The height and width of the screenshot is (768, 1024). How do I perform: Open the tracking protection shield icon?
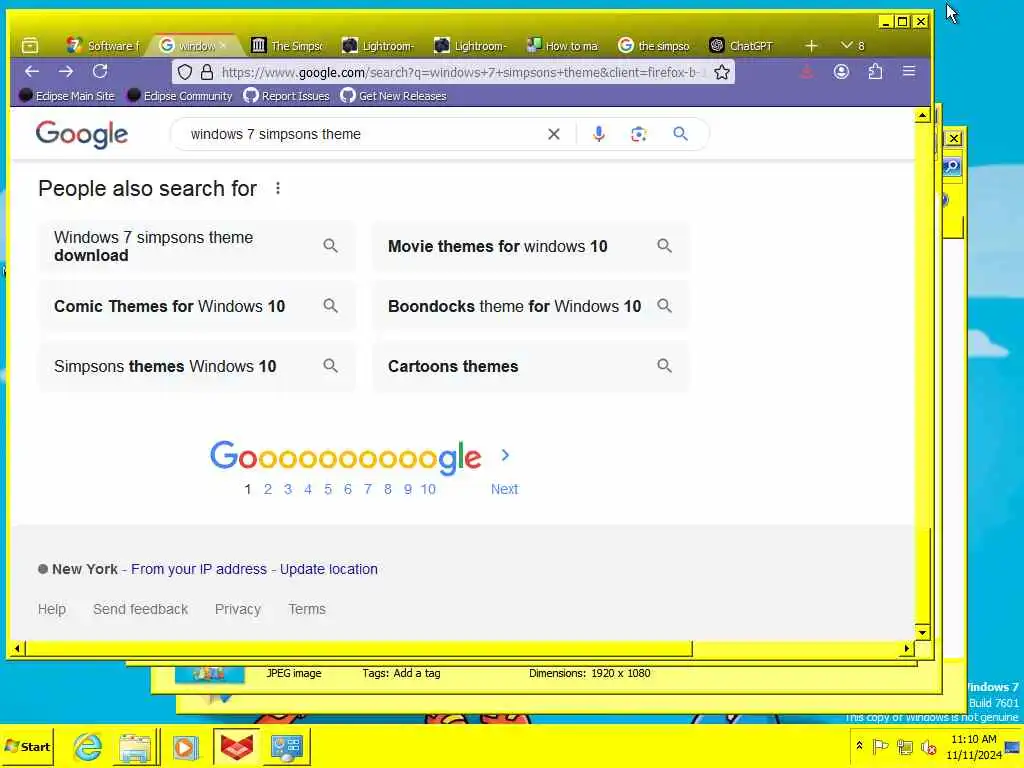185,72
